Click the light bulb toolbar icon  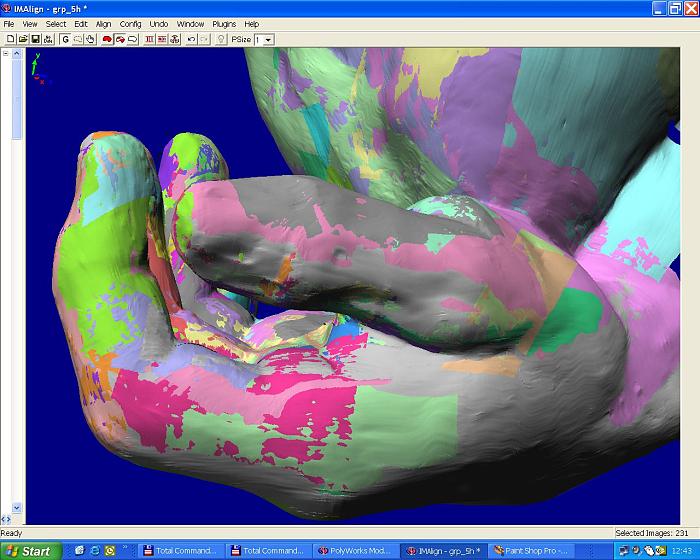[x=221, y=39]
